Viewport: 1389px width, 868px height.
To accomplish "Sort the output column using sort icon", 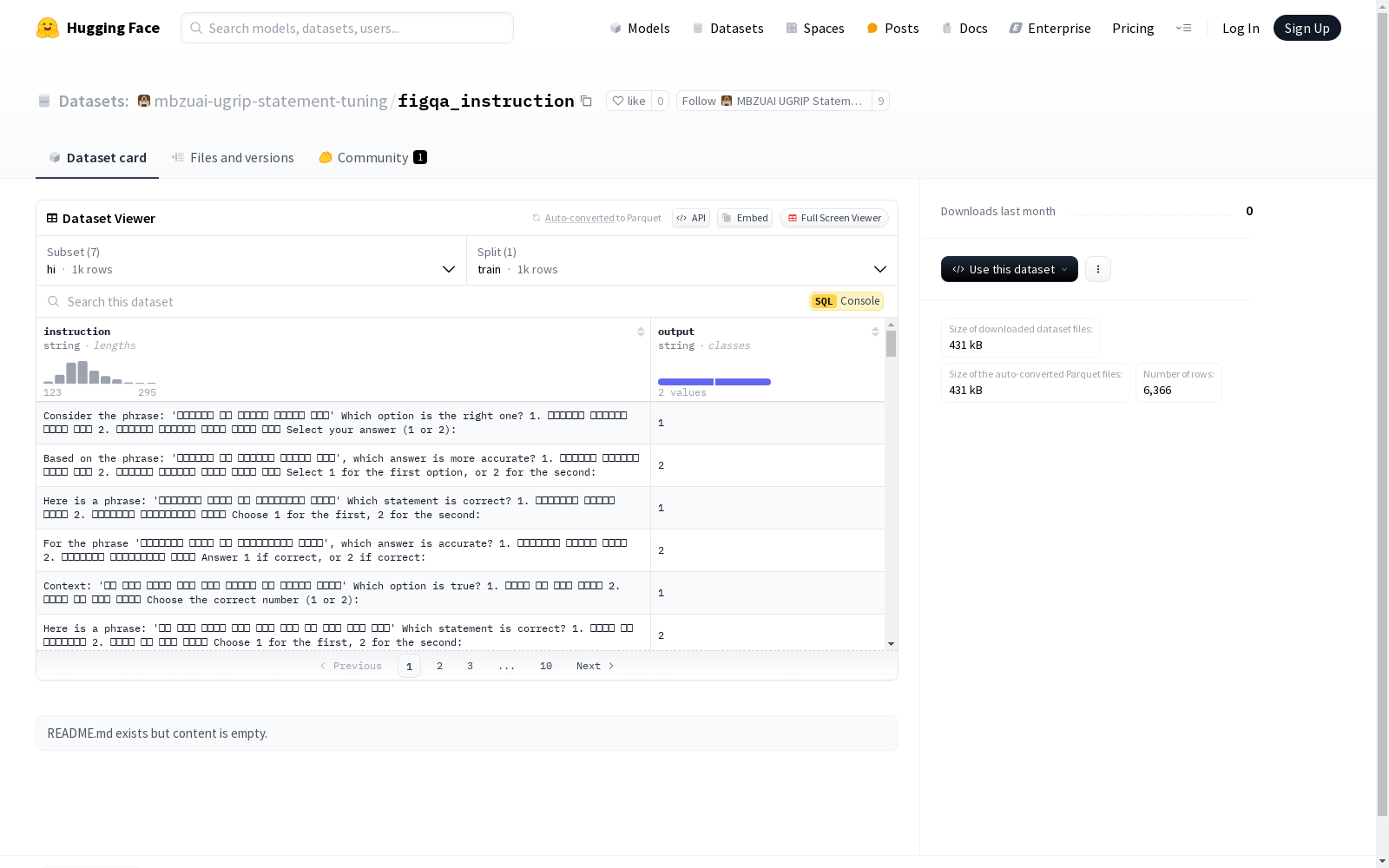I will (x=875, y=332).
